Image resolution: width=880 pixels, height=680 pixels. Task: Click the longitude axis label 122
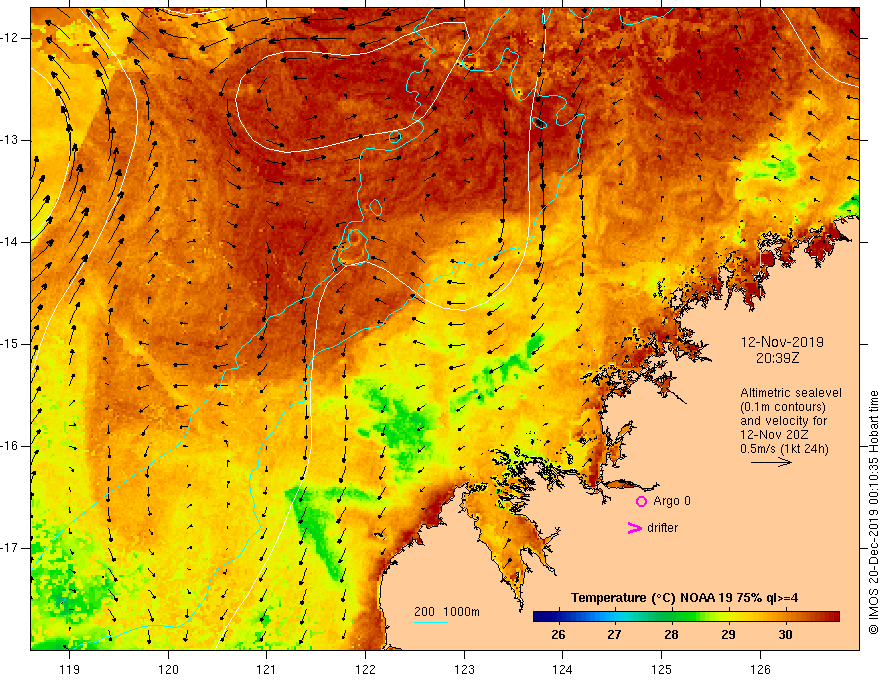click(x=365, y=669)
